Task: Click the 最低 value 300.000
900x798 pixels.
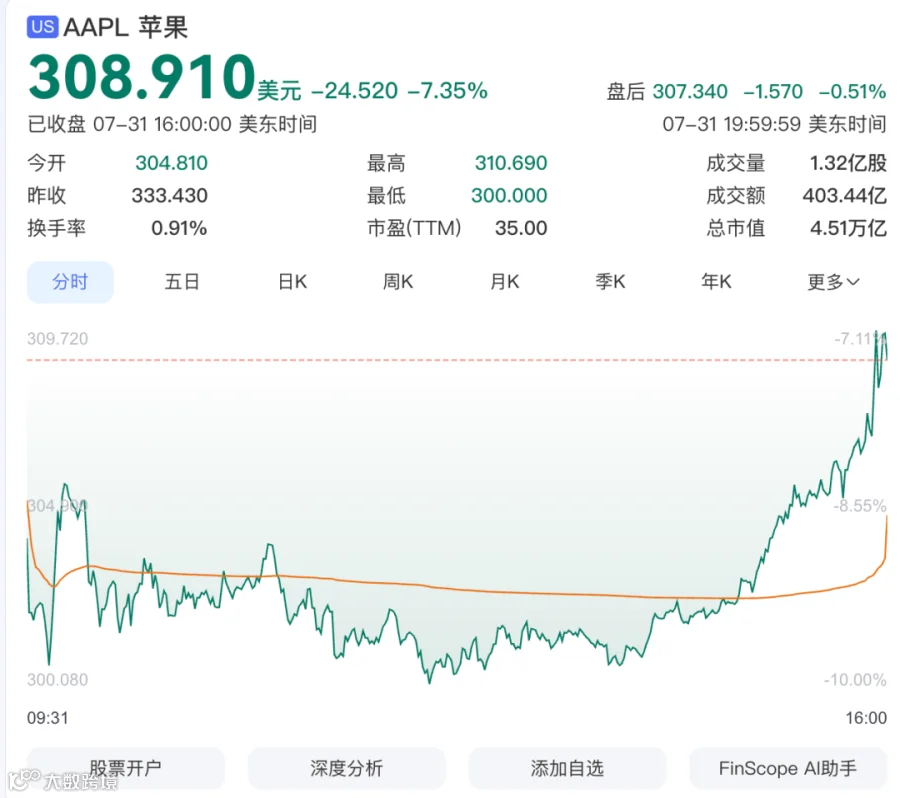Action: (x=509, y=196)
